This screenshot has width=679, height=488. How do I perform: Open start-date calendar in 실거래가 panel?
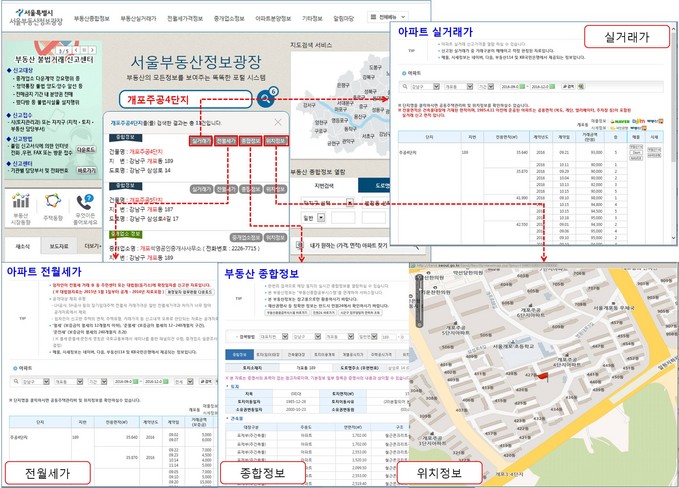pos(522,87)
